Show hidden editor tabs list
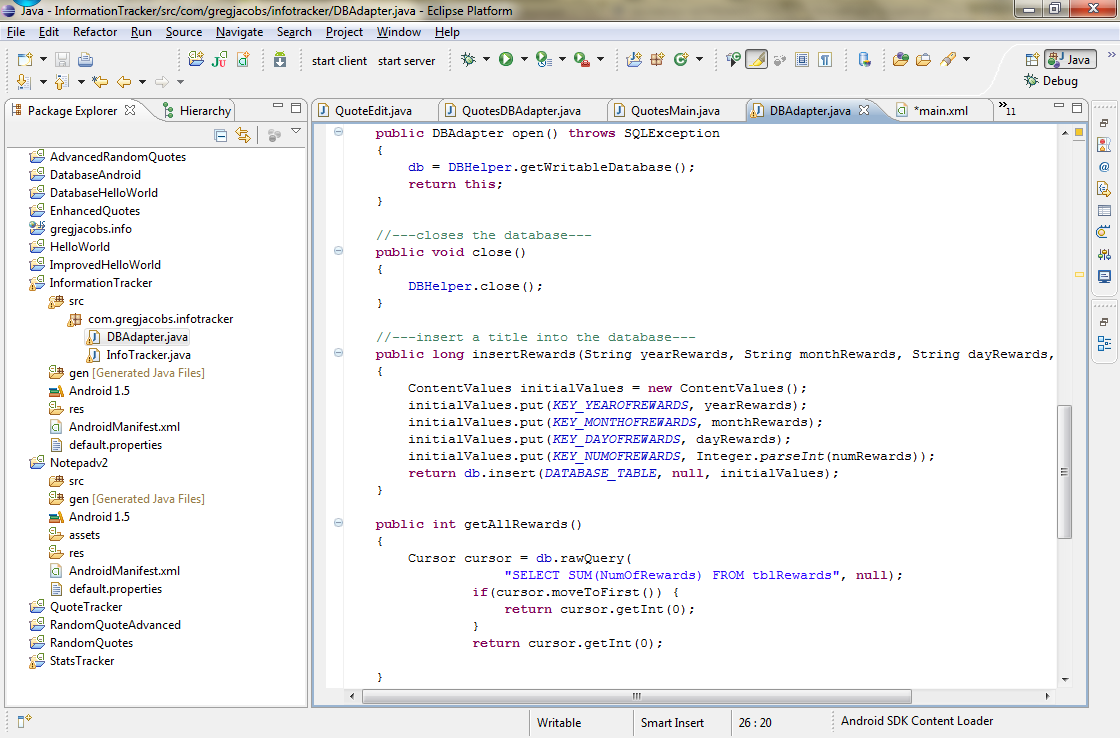The image size is (1120, 738). [x=1005, y=110]
